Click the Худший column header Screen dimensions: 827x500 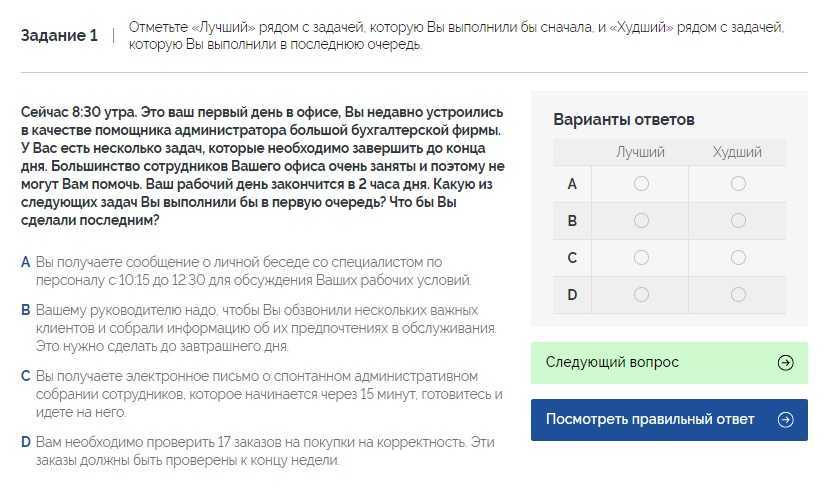[738, 152]
